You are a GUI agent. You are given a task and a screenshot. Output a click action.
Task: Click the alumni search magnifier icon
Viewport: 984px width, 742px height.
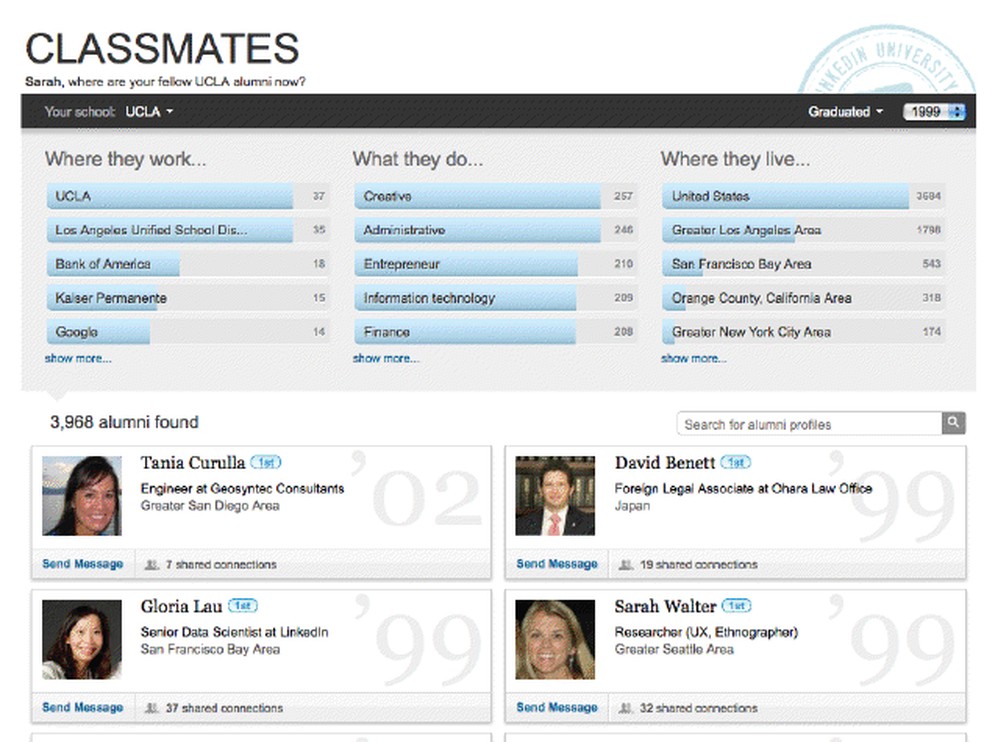pyautogui.click(x=953, y=424)
